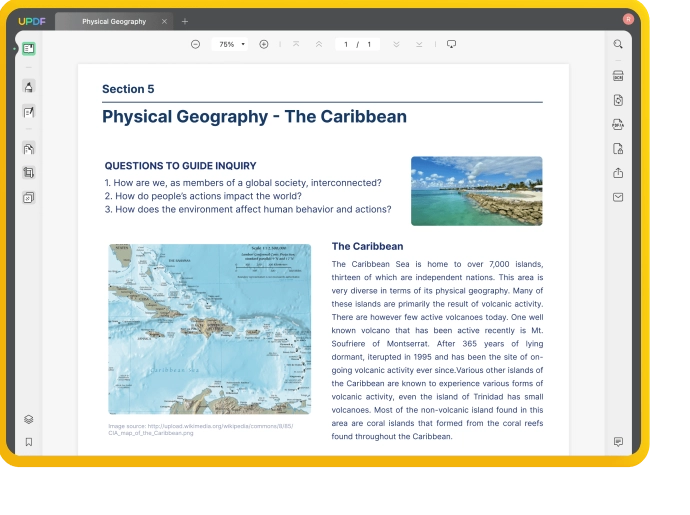Click the Search magnifier icon
This screenshot has height=515, width=690.
click(x=618, y=44)
